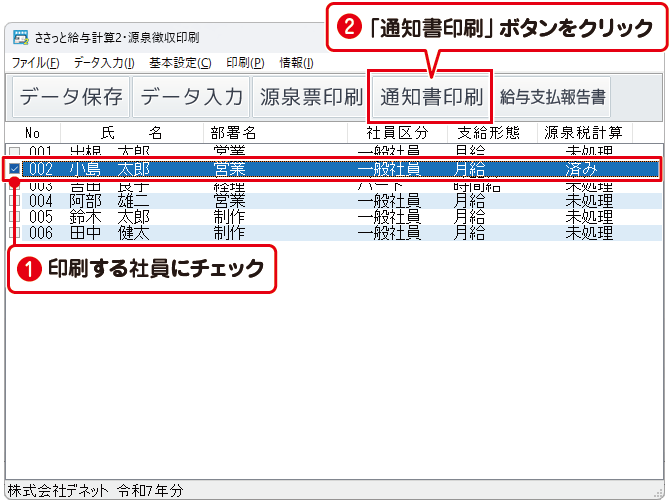Check the checkbox for employee 004 阿部 雄二
Viewport: 671px width, 500px height.
pos(13,201)
